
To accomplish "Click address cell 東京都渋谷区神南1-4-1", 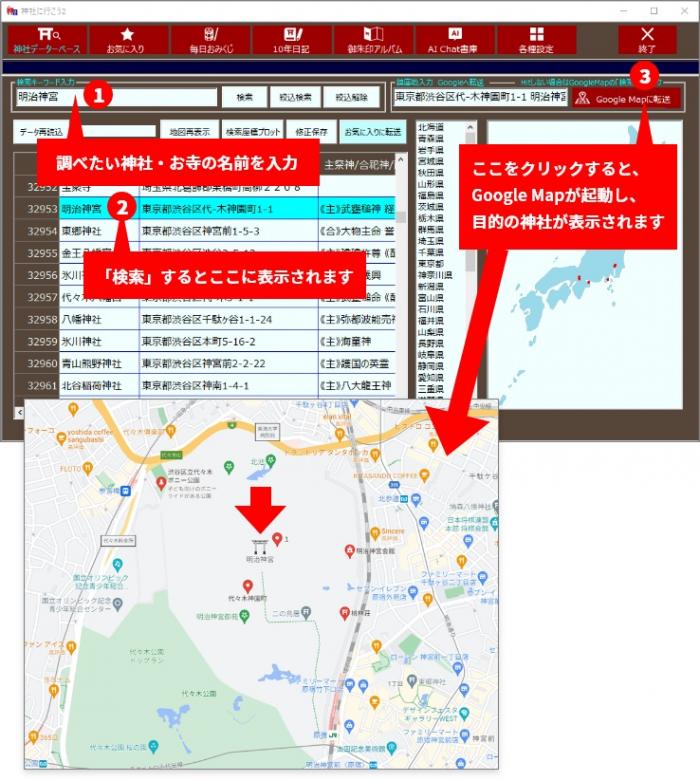I will point(228,385).
